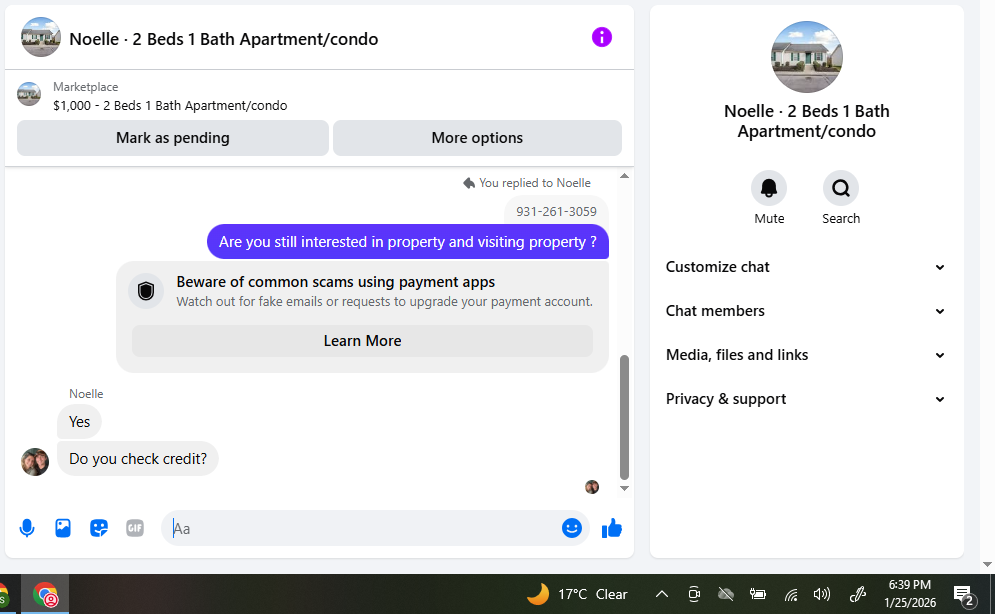Expand the Customize chat section

tap(806, 267)
